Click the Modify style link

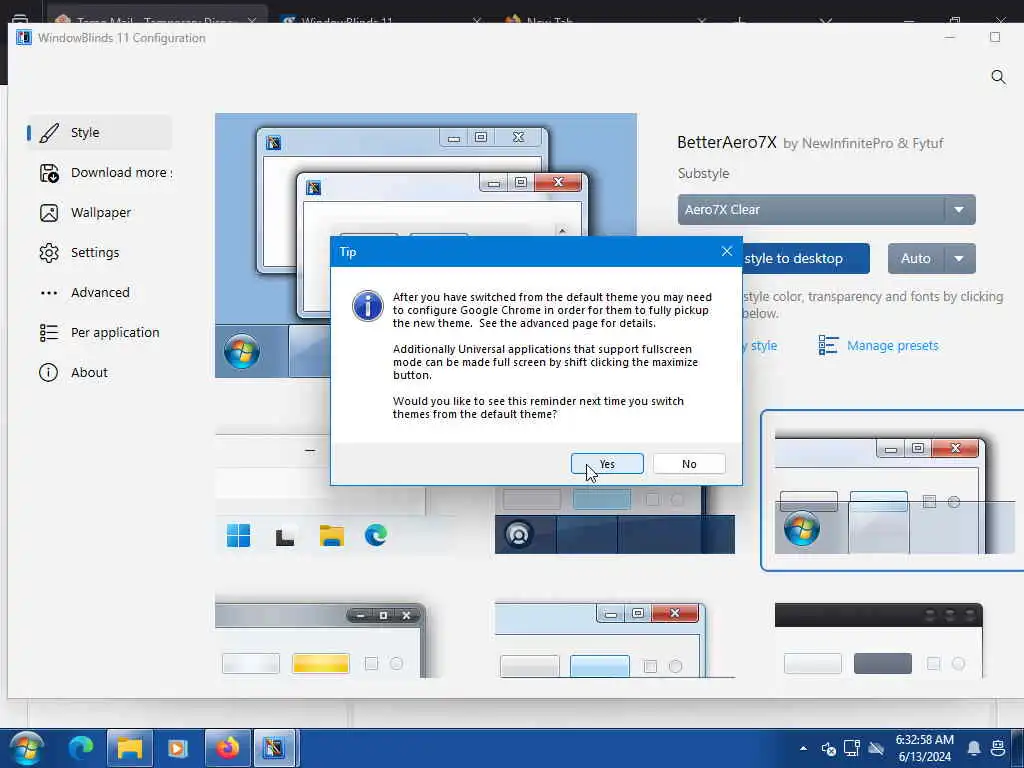click(x=760, y=345)
